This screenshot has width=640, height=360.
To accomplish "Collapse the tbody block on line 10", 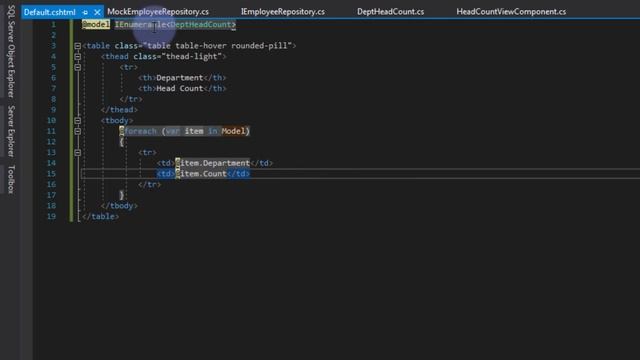I will 78,121.
